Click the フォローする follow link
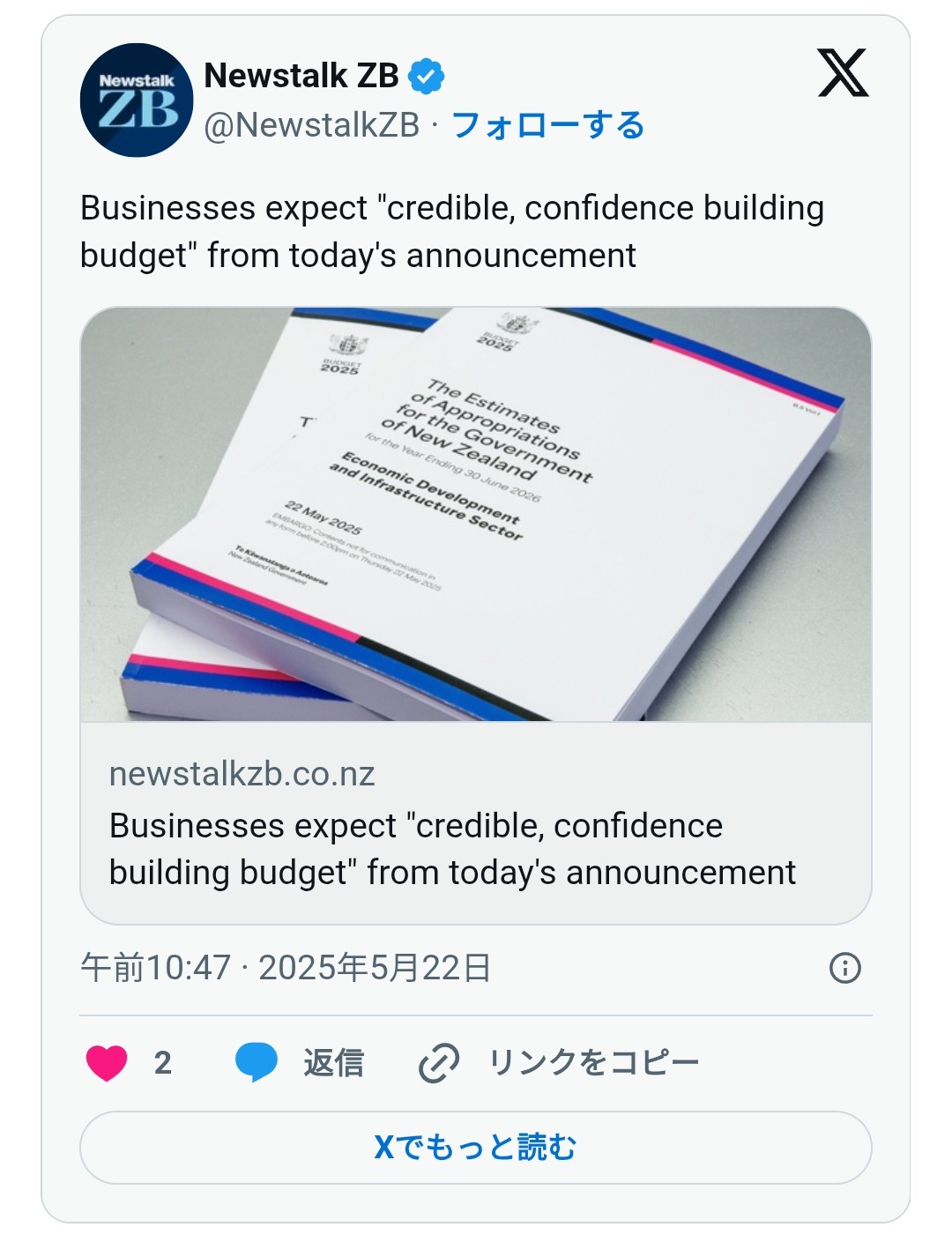Screen dimensions: 952x1257 (x=547, y=126)
